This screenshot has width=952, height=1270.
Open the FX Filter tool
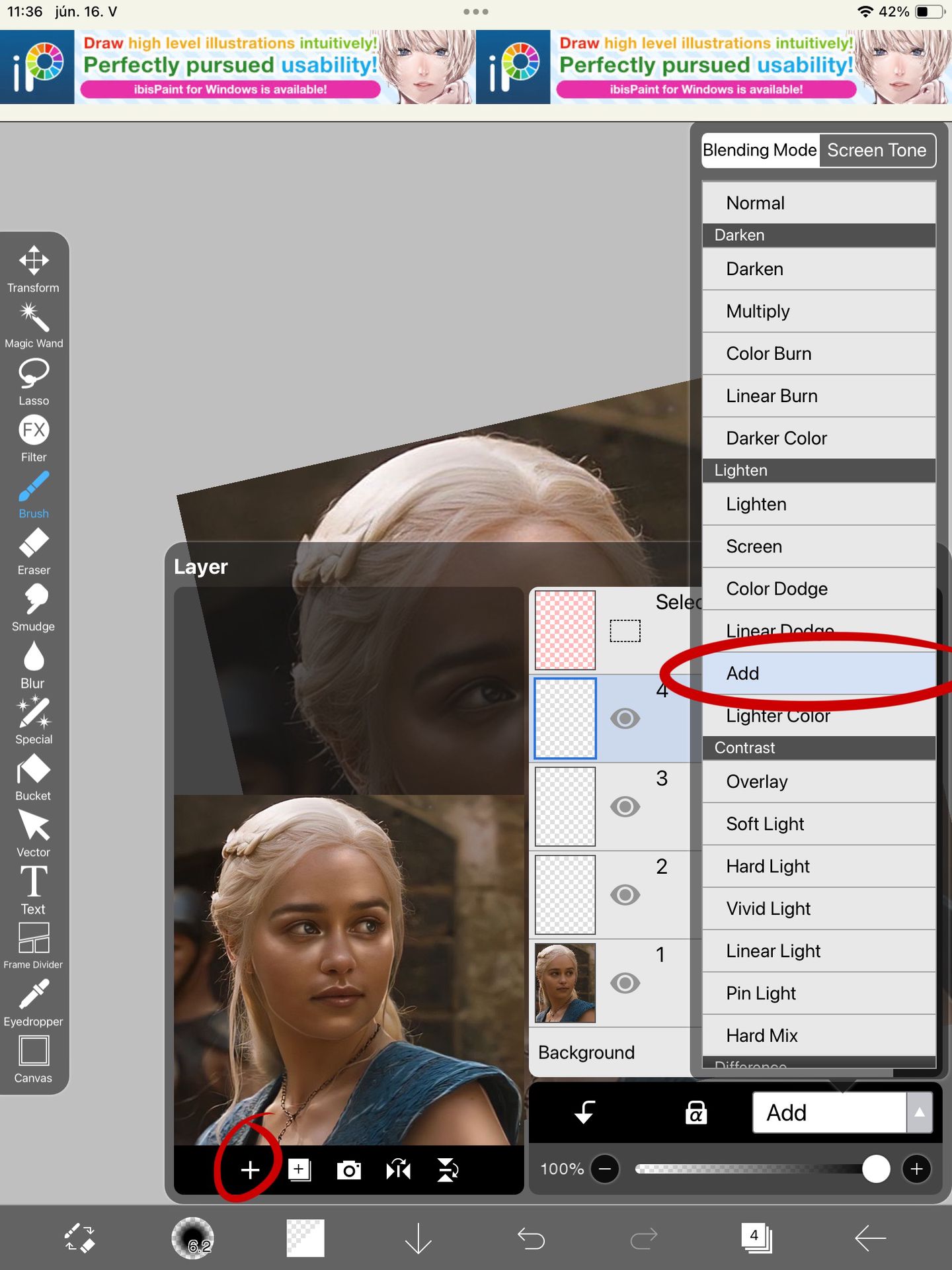coord(34,439)
